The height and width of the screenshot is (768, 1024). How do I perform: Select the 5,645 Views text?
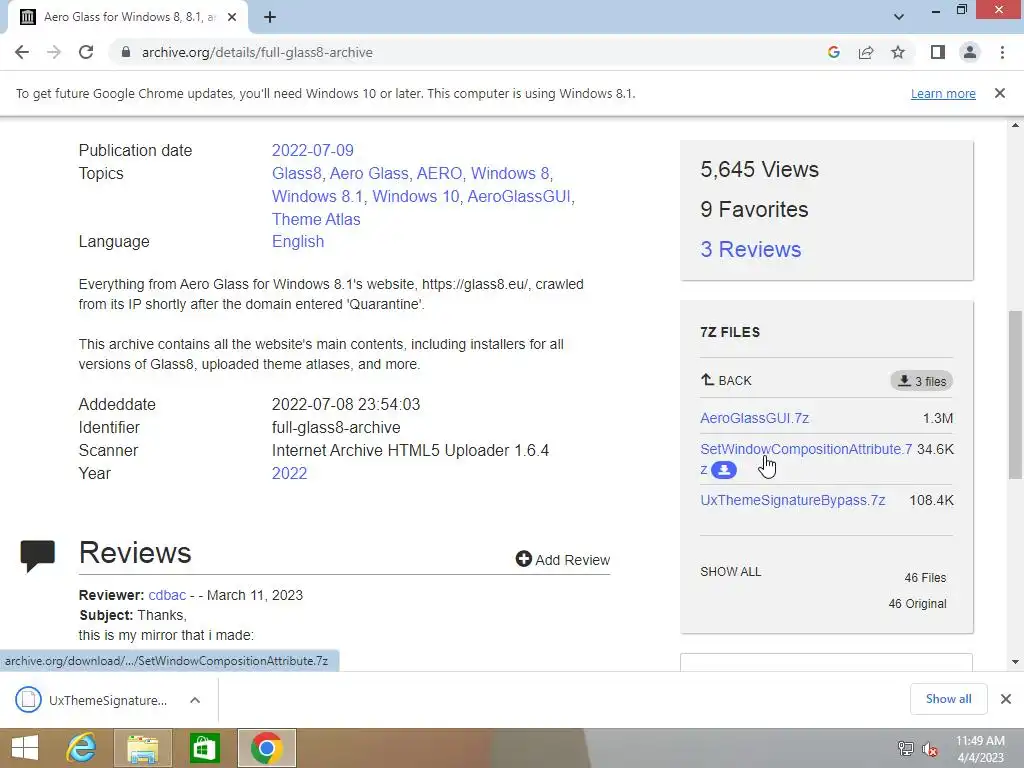tap(760, 170)
